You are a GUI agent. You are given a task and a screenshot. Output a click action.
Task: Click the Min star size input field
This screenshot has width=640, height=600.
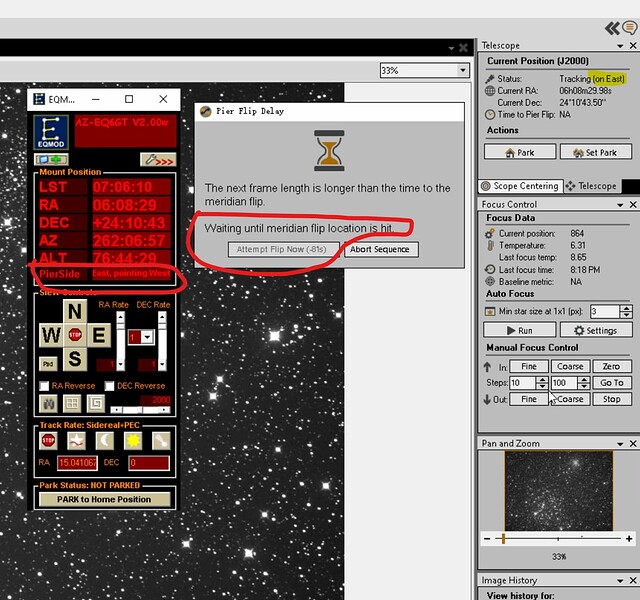[603, 312]
